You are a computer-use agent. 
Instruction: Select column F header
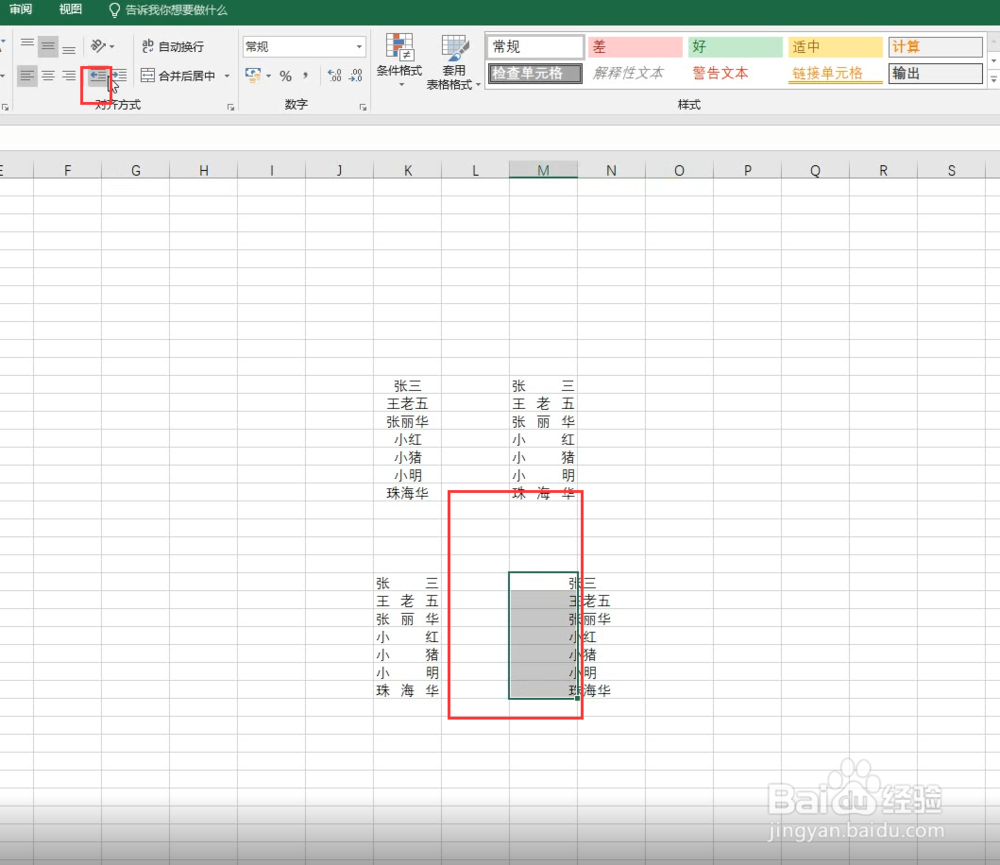(68, 170)
